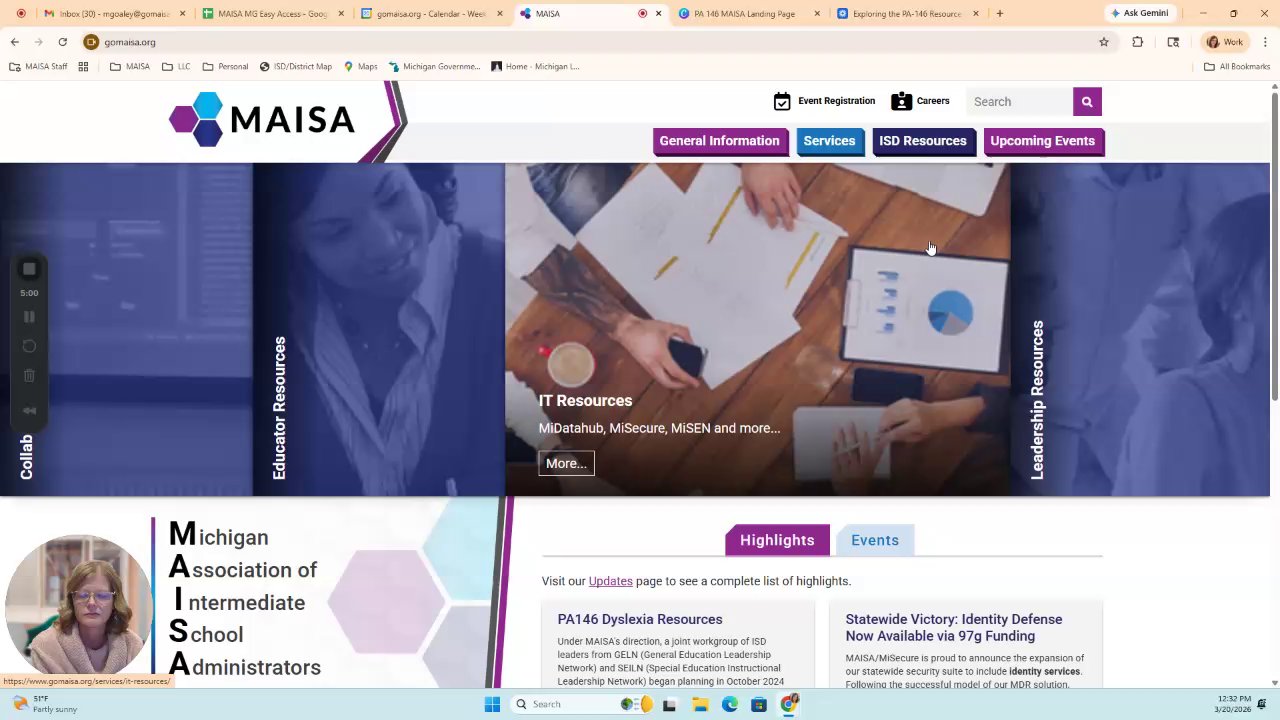The image size is (1280, 720).
Task: Switch to the gomaisa.org Calendar tab
Action: (432, 13)
